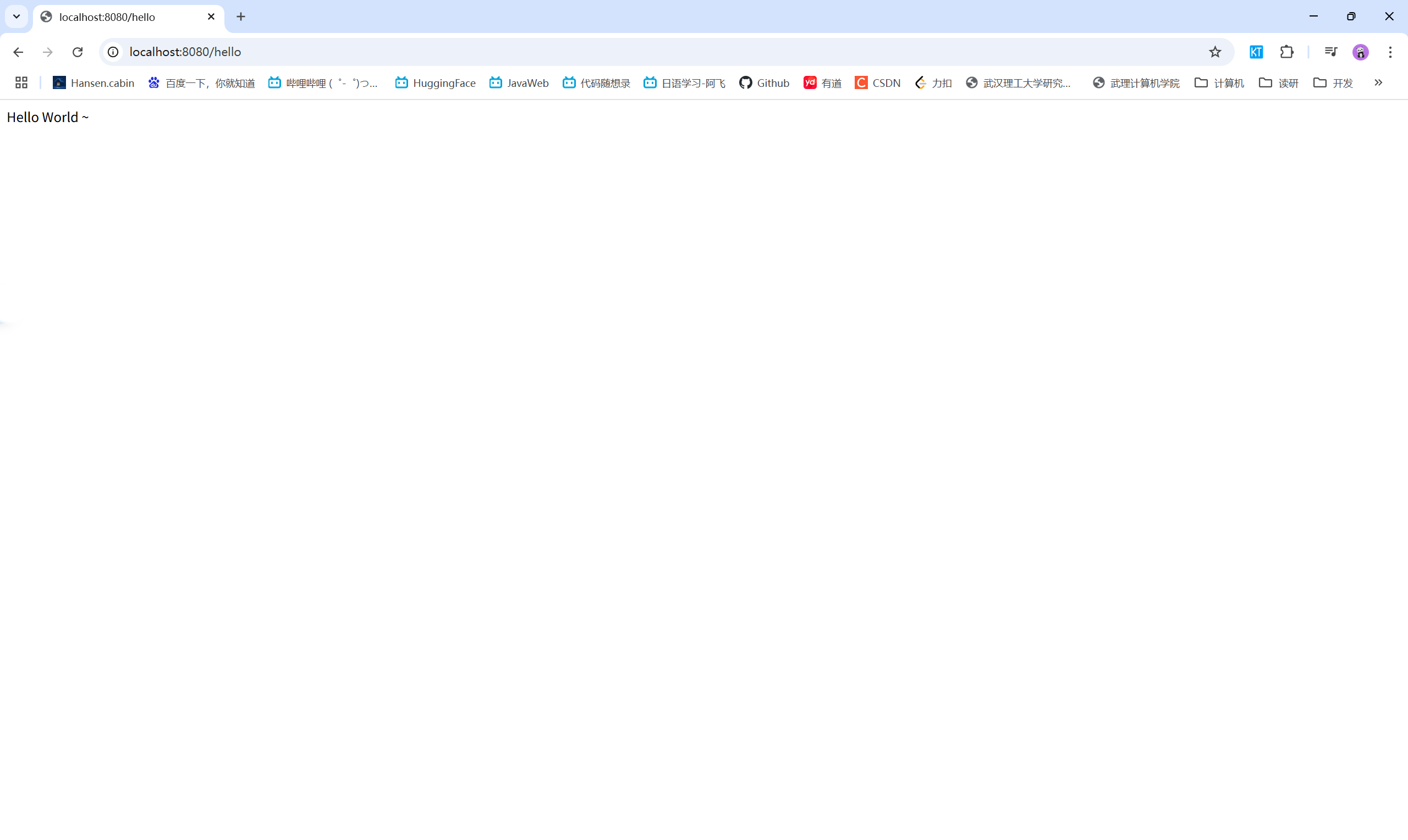Open the profile avatar menu
The height and width of the screenshot is (840, 1408).
[1361, 52]
